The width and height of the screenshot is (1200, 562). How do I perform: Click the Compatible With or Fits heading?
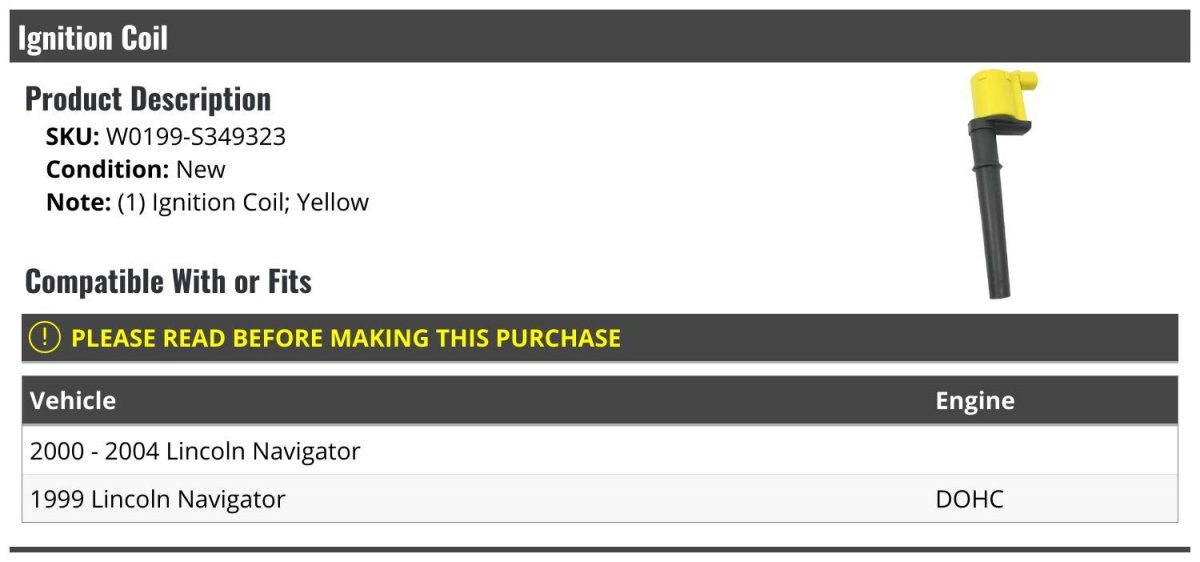click(x=168, y=282)
